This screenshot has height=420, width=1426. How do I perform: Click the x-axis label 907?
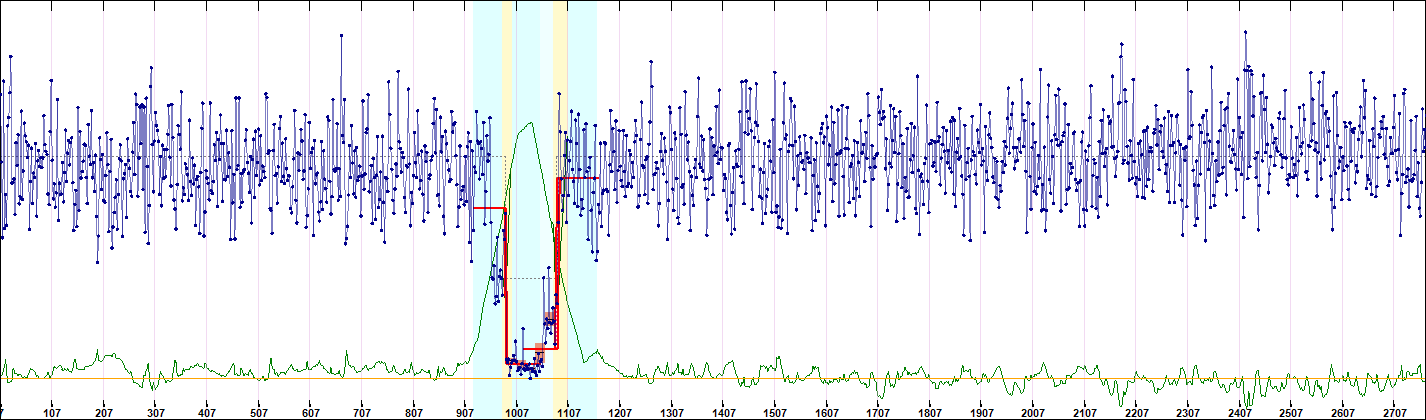click(x=465, y=412)
